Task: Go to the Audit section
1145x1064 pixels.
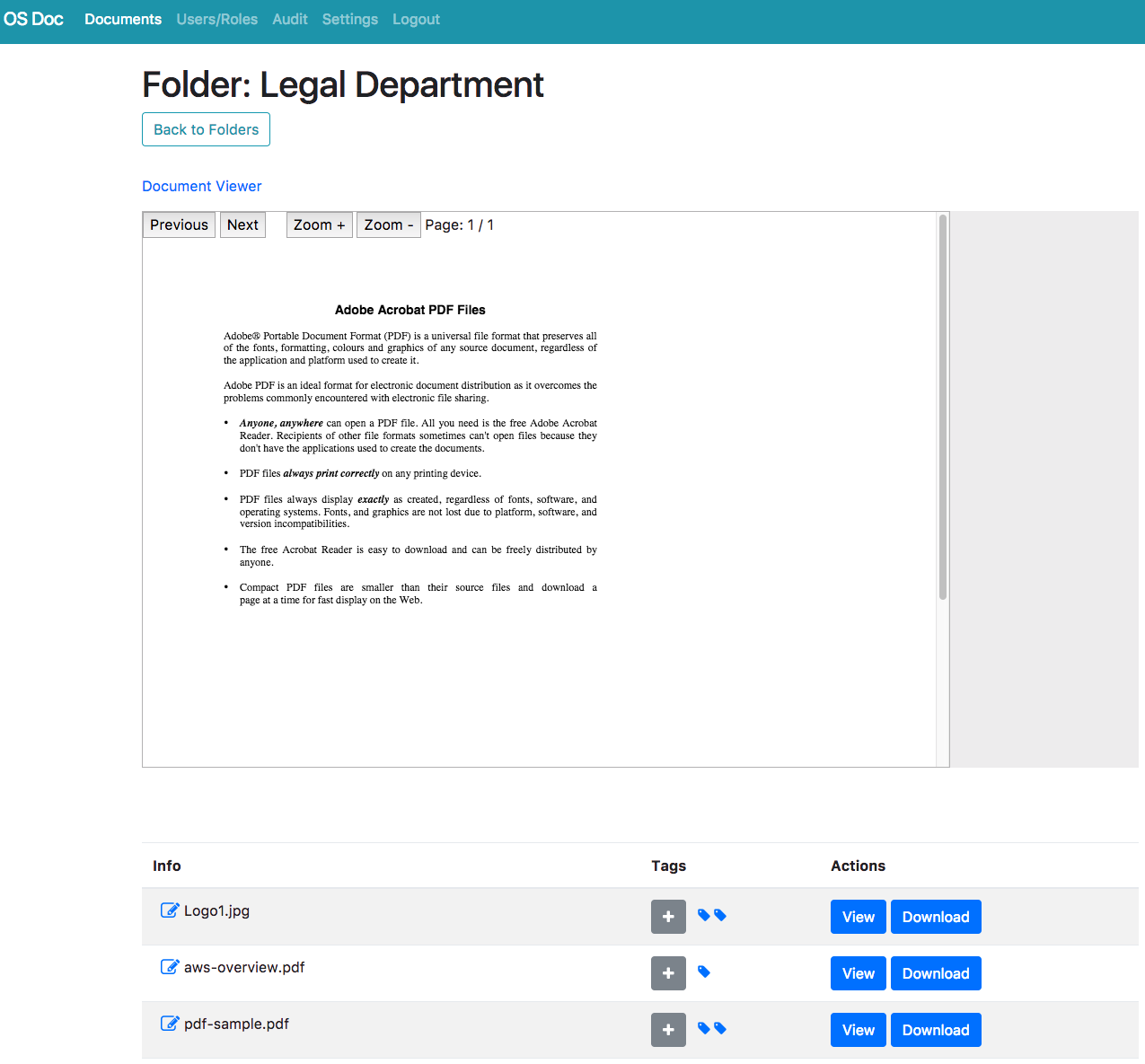Action: coord(289,19)
